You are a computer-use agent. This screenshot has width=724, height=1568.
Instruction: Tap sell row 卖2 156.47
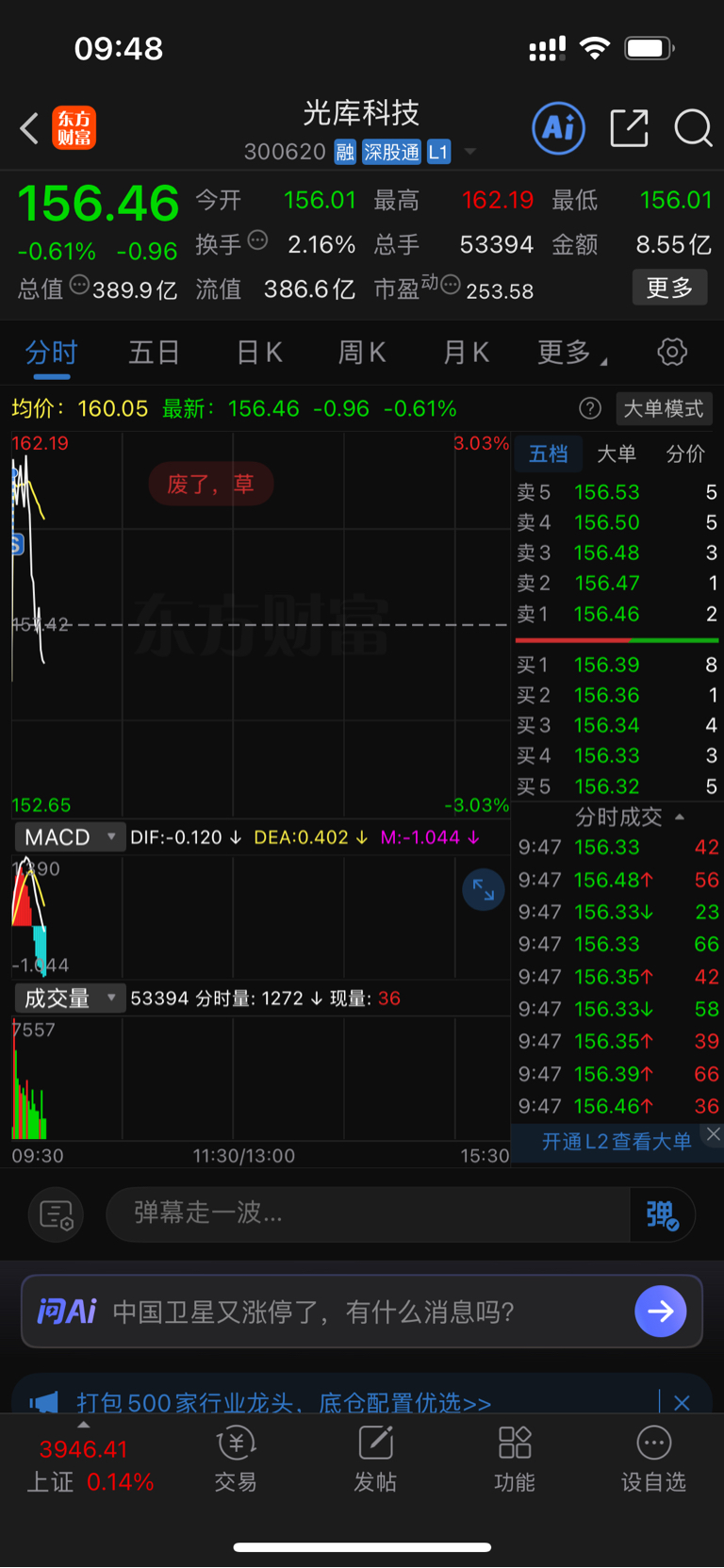pyautogui.click(x=617, y=583)
